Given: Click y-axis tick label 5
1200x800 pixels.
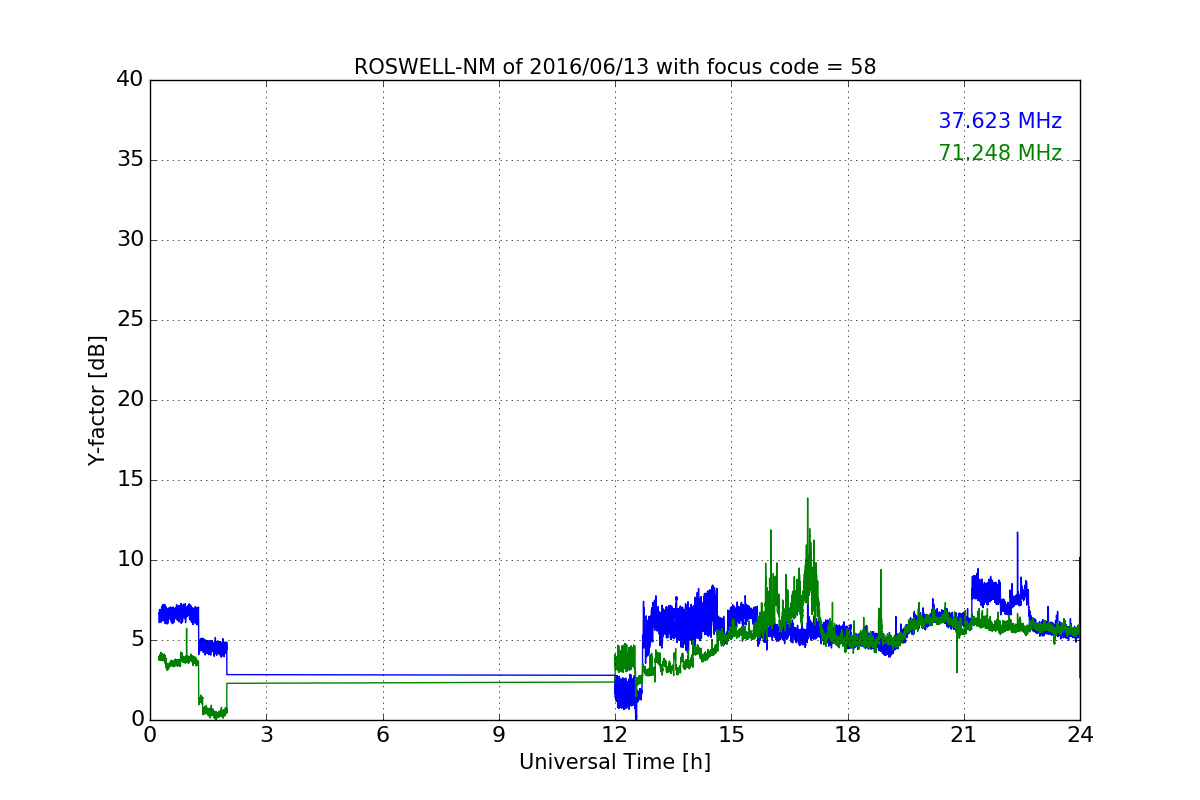Looking at the screenshot, I should coord(137,640).
